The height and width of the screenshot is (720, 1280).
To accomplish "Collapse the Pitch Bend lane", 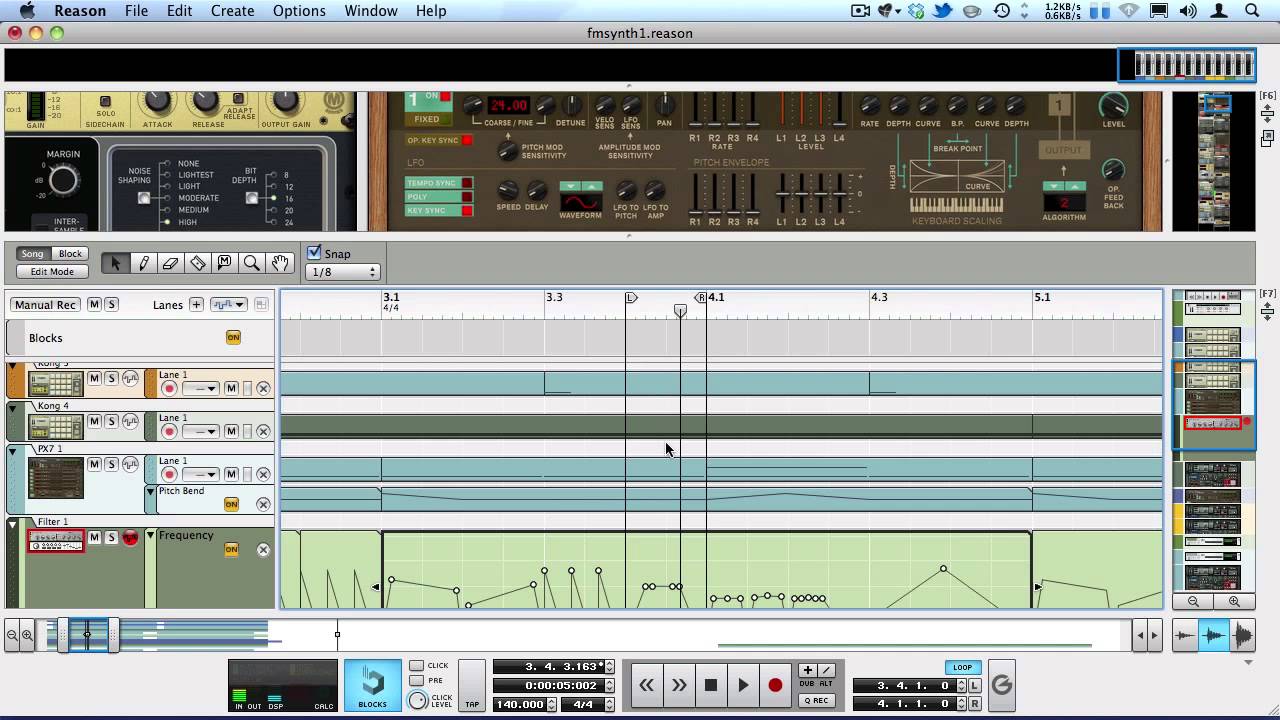I will click(151, 492).
